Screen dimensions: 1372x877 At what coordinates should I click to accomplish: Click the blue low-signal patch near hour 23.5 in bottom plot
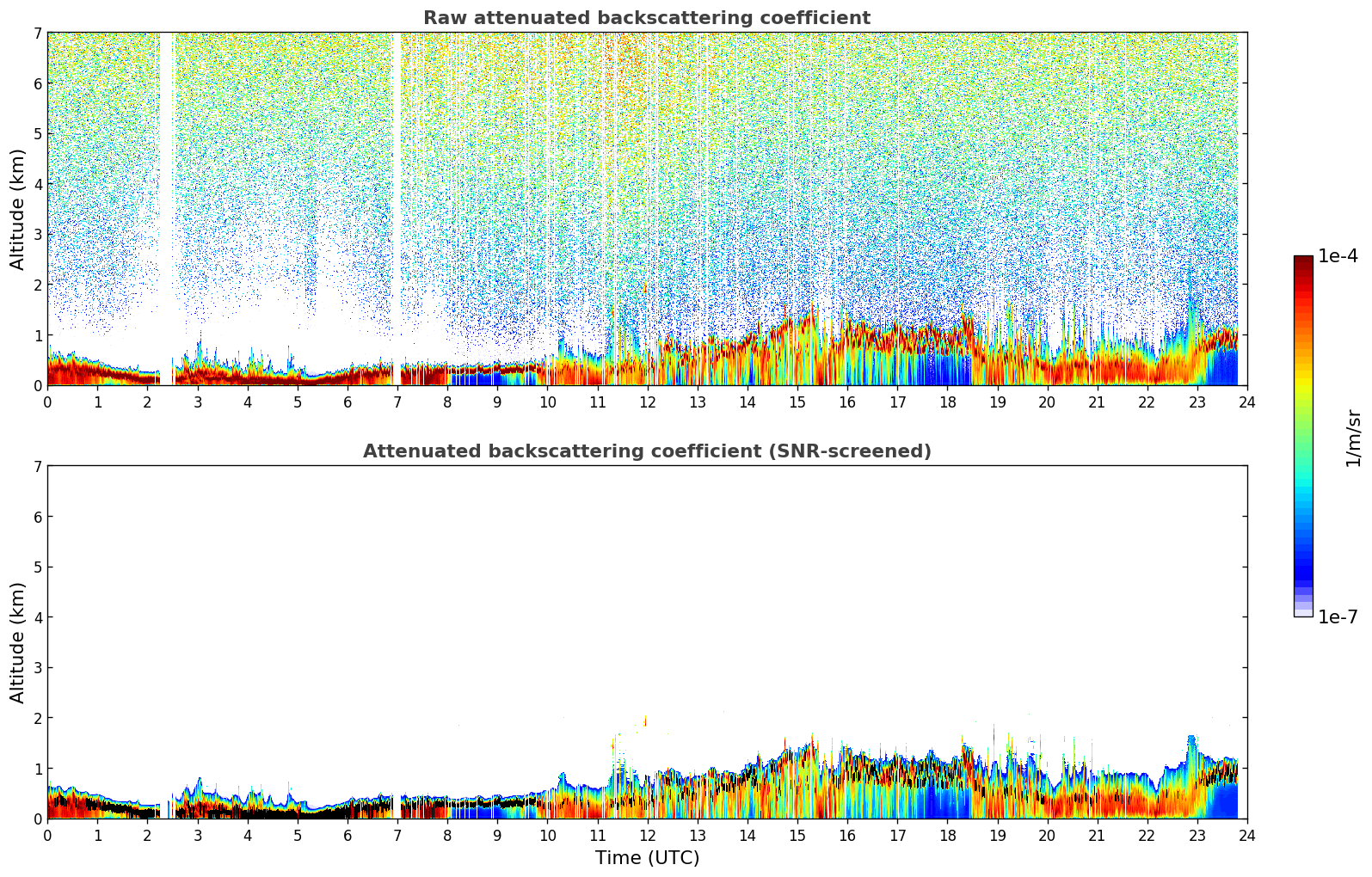tap(1223, 801)
